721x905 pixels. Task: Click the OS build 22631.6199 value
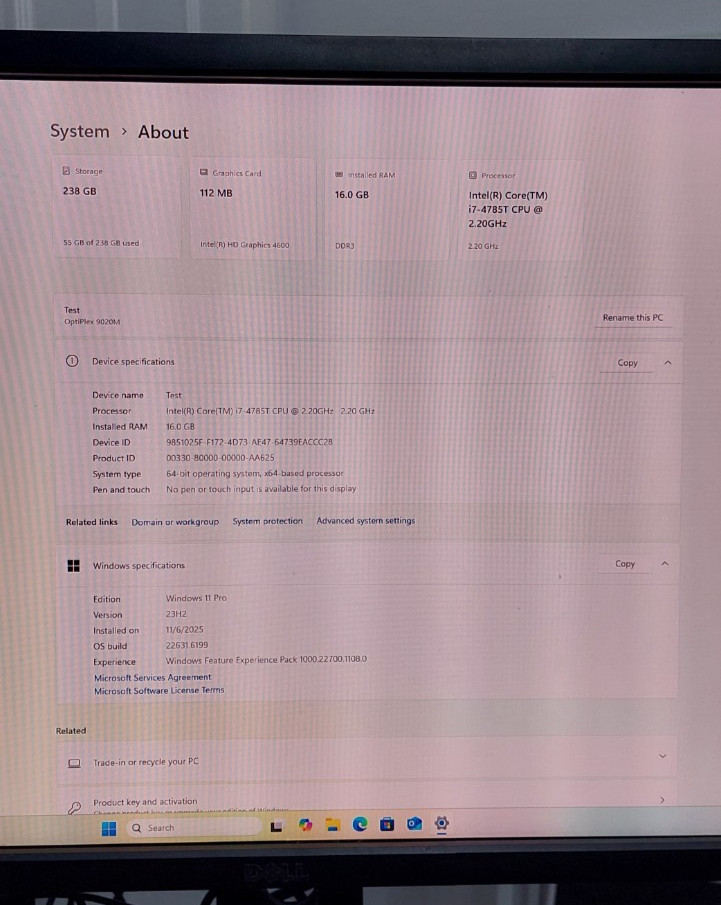click(x=187, y=645)
